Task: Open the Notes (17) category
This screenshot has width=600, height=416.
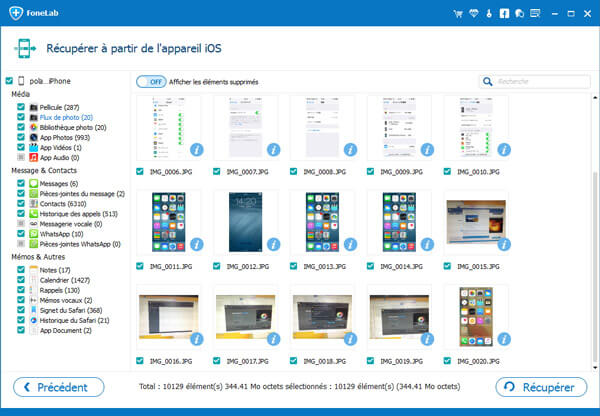Action: click(55, 270)
